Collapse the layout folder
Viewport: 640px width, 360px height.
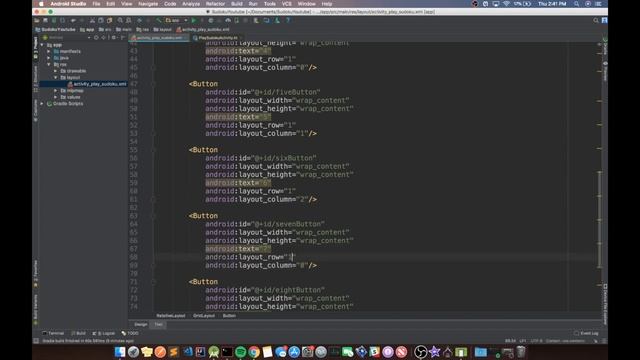[56, 78]
